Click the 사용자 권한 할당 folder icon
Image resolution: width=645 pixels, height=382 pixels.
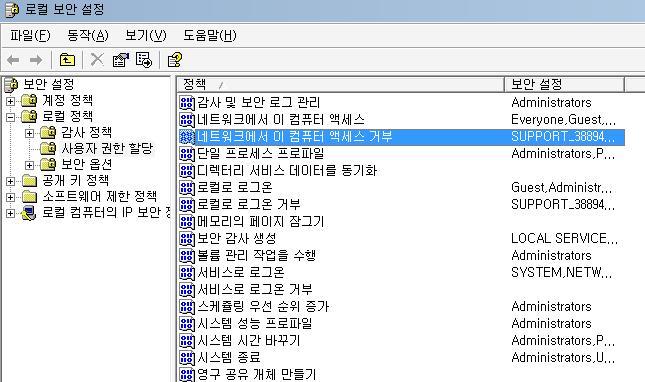pyautogui.click(x=48, y=148)
